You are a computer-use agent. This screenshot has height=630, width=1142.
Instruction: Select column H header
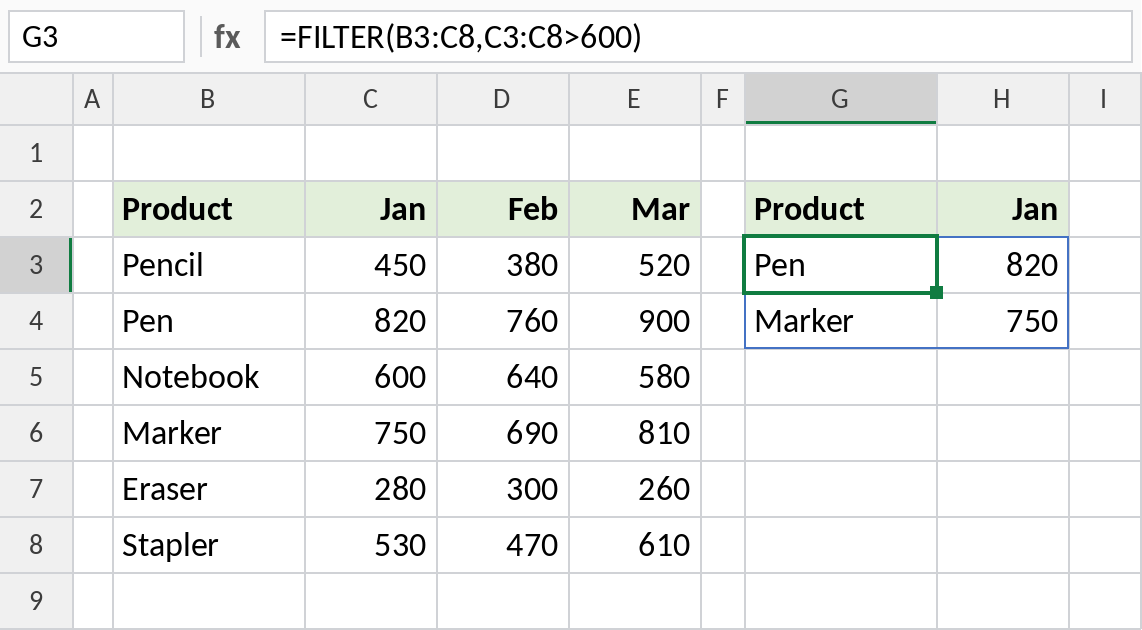[1002, 98]
